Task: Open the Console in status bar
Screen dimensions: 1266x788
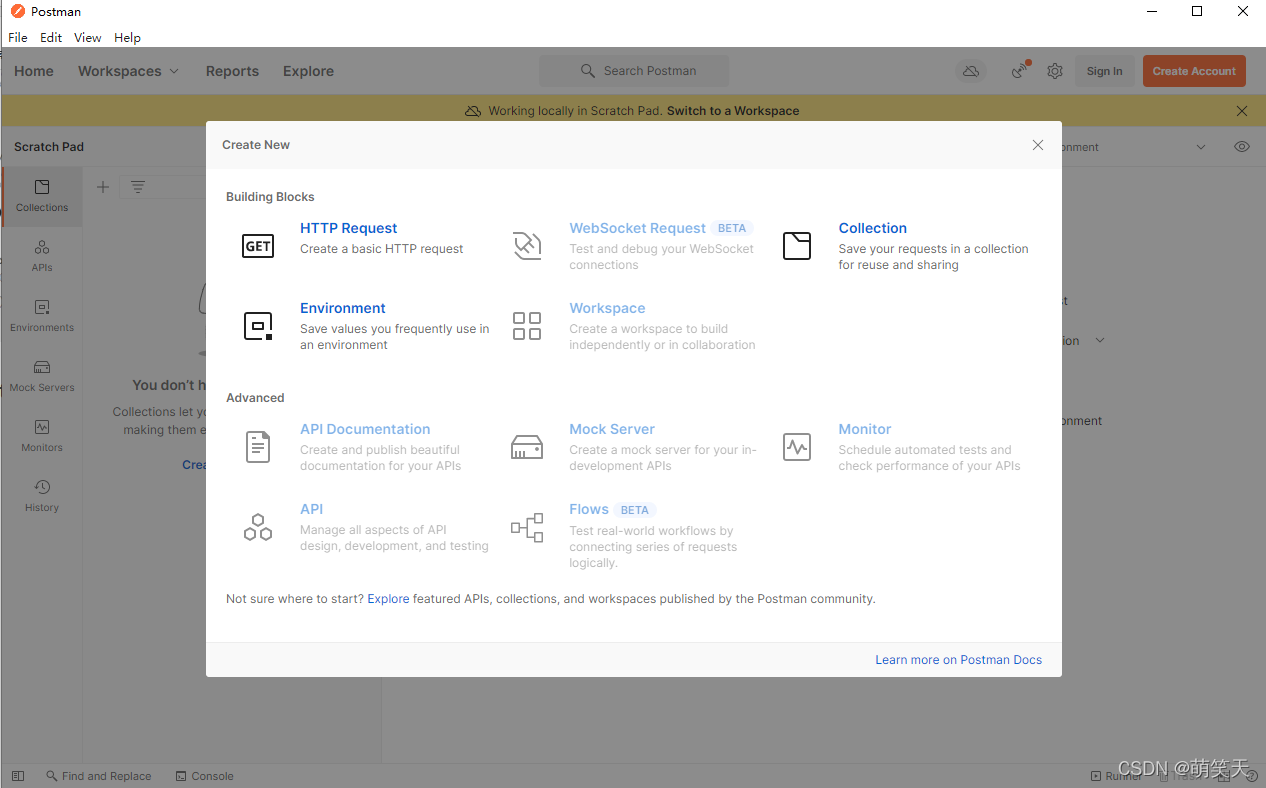Action: 204,776
